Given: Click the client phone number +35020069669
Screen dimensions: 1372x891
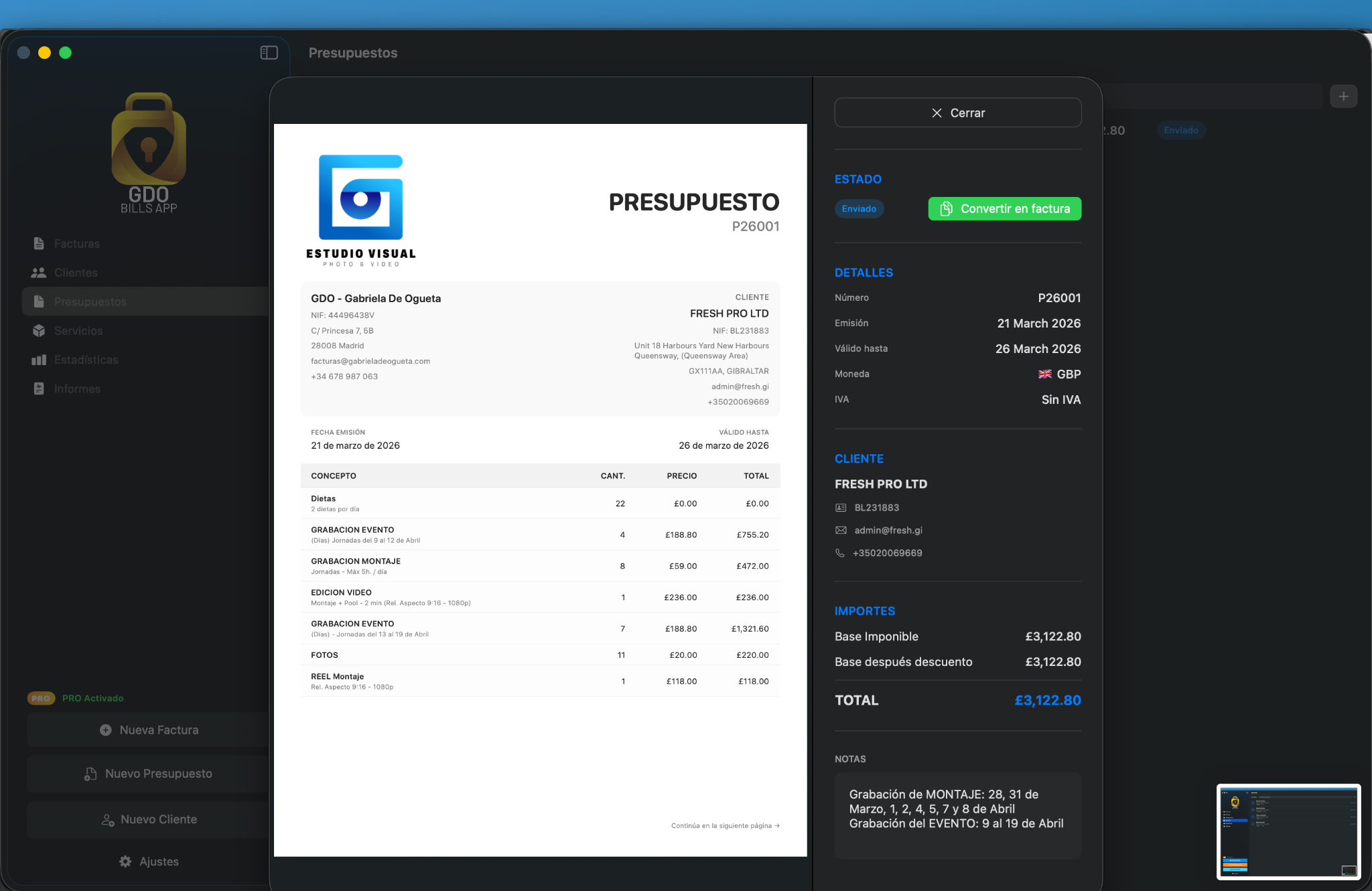Looking at the screenshot, I should pyautogui.click(x=887, y=553).
